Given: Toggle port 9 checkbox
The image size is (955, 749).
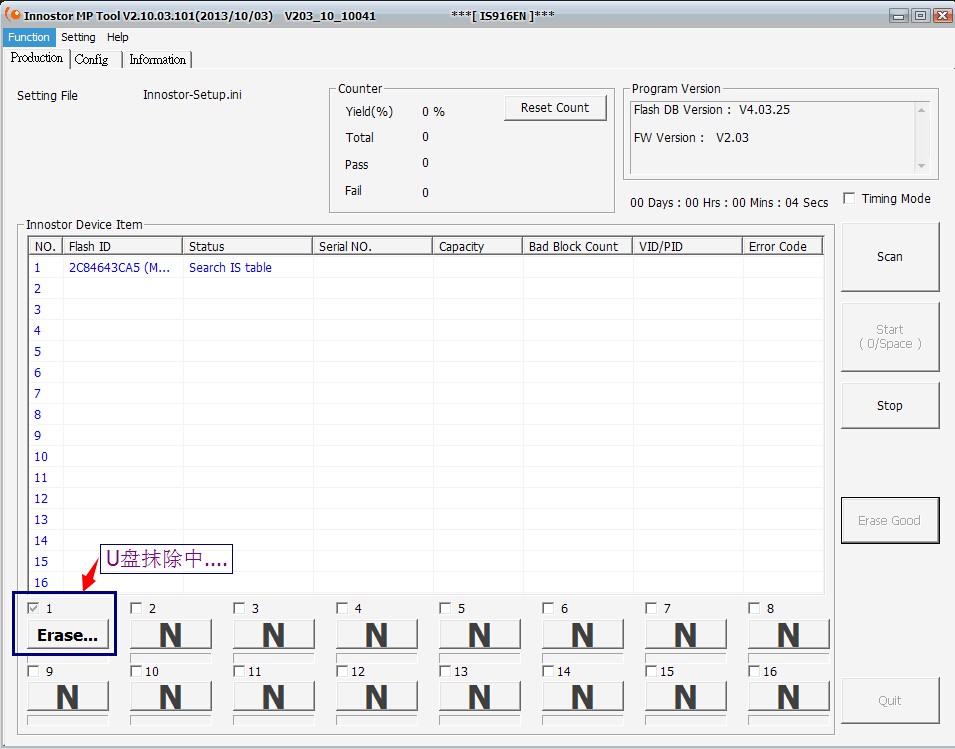Looking at the screenshot, I should 33,670.
